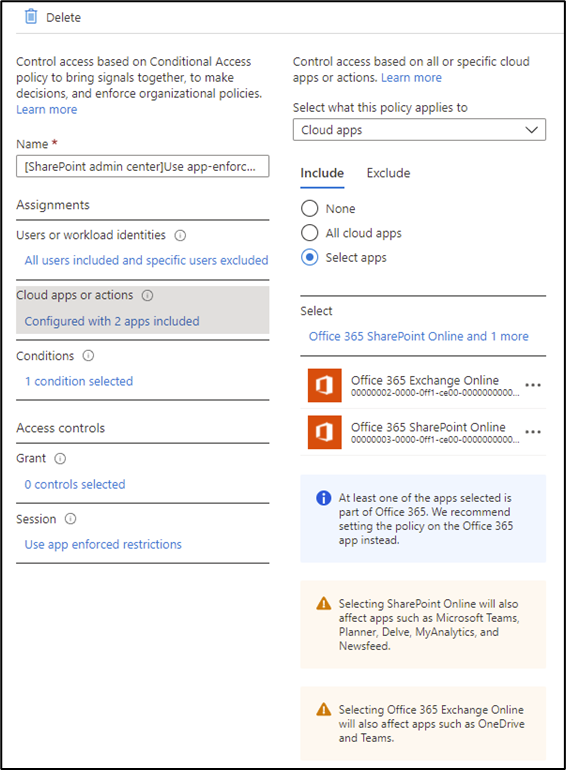Click the Cloud apps or actions heading
The height and width of the screenshot is (770, 566).
tap(75, 295)
